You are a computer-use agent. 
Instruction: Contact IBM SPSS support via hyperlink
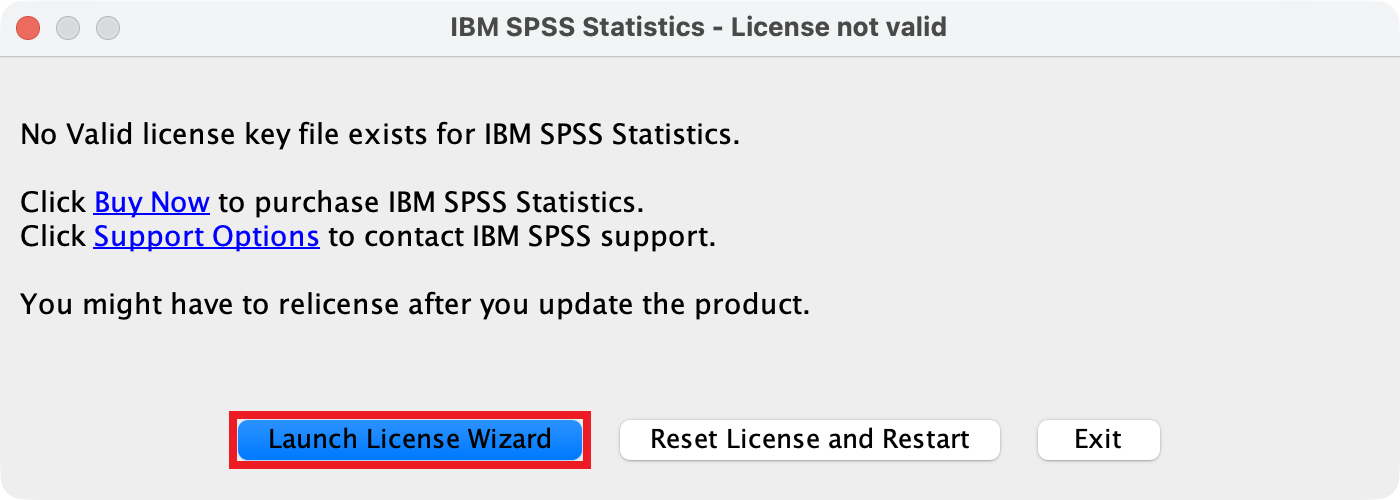[x=207, y=237]
